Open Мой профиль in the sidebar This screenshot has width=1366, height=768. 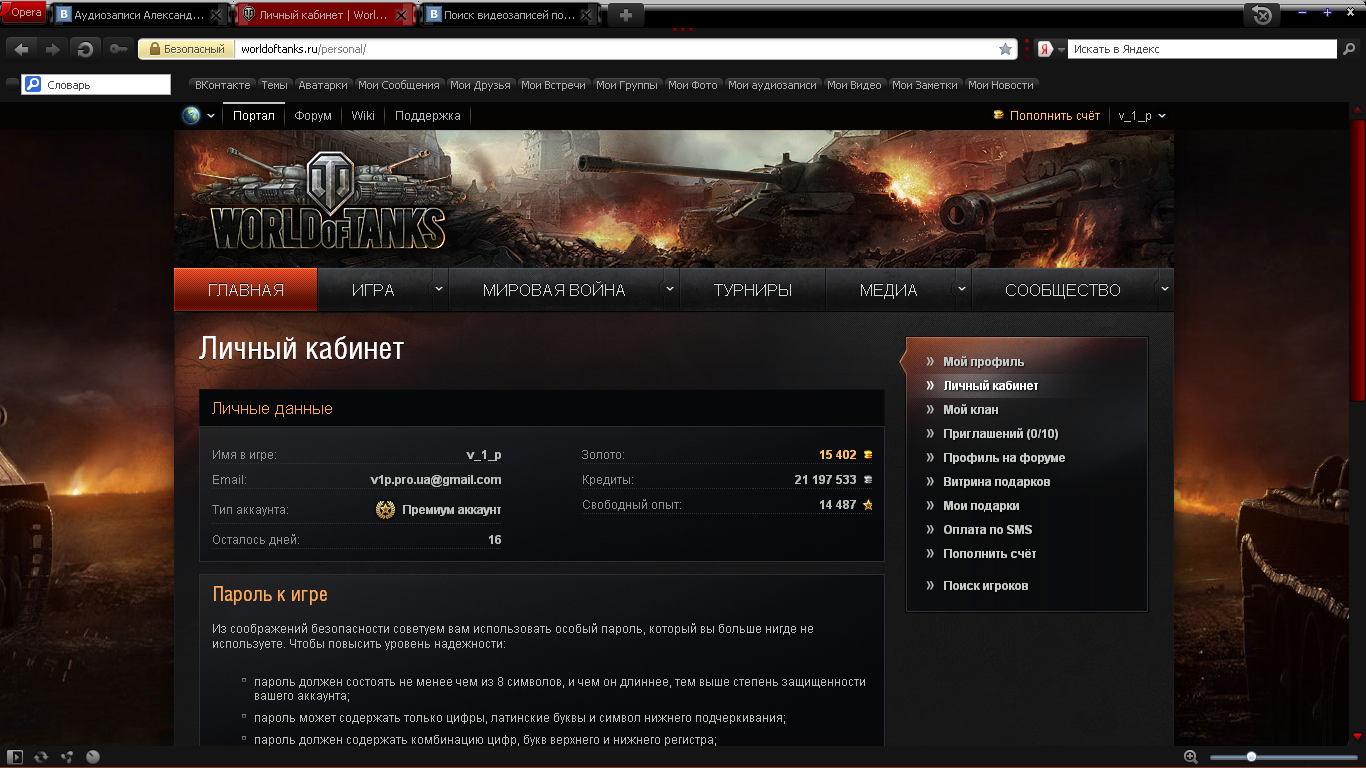click(984, 362)
